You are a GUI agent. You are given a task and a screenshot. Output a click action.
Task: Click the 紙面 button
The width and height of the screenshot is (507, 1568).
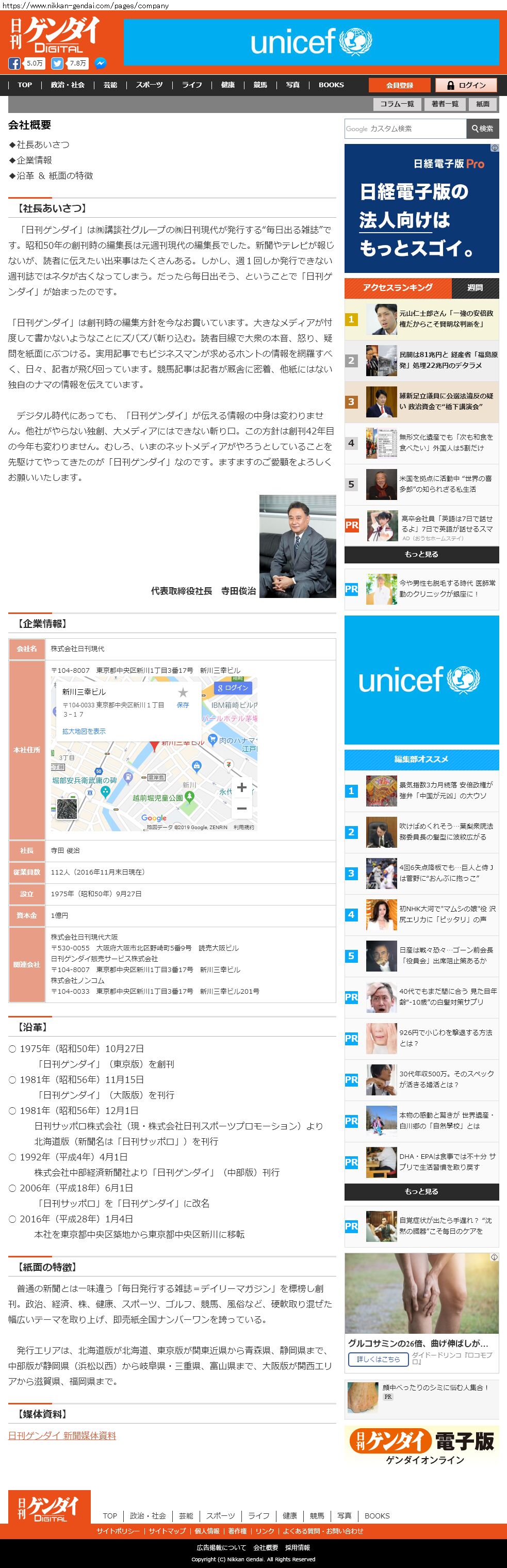click(483, 104)
